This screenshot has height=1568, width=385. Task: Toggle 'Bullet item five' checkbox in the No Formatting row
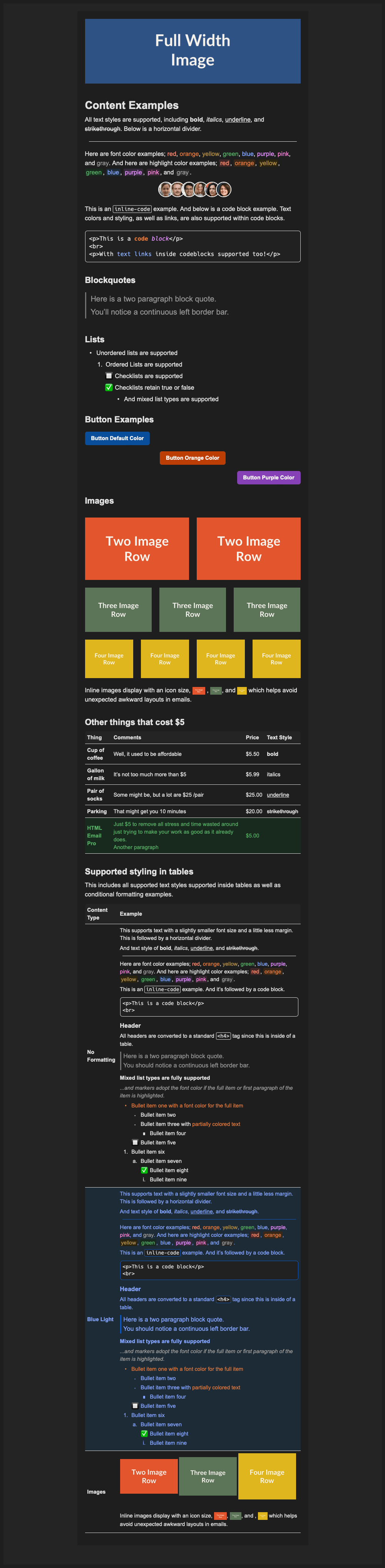135,1142
